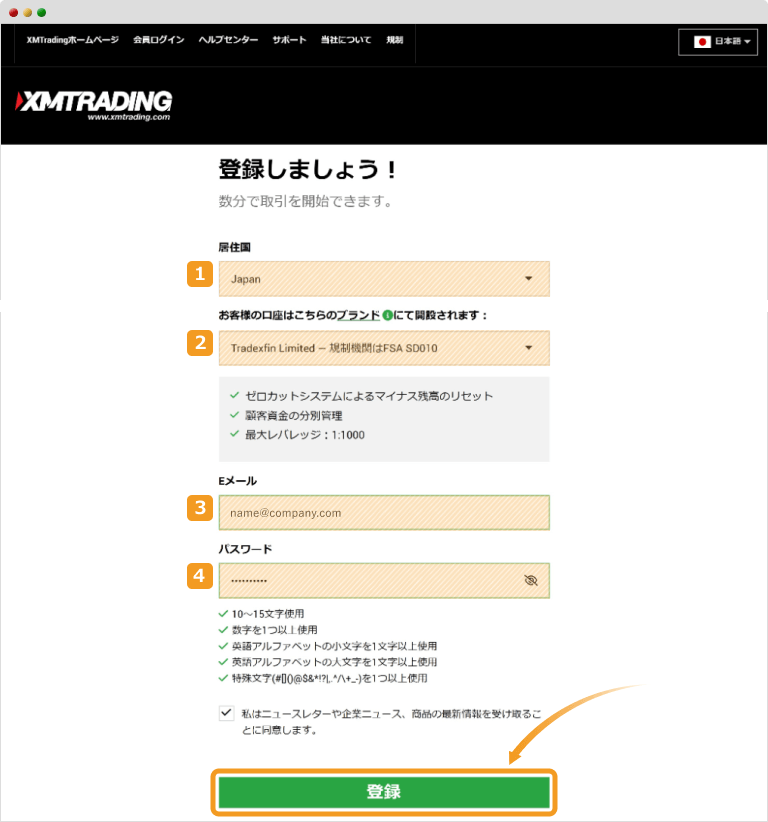Click text 10〜15文字使用
The height and width of the screenshot is (822, 768).
pyautogui.click(x=268, y=613)
